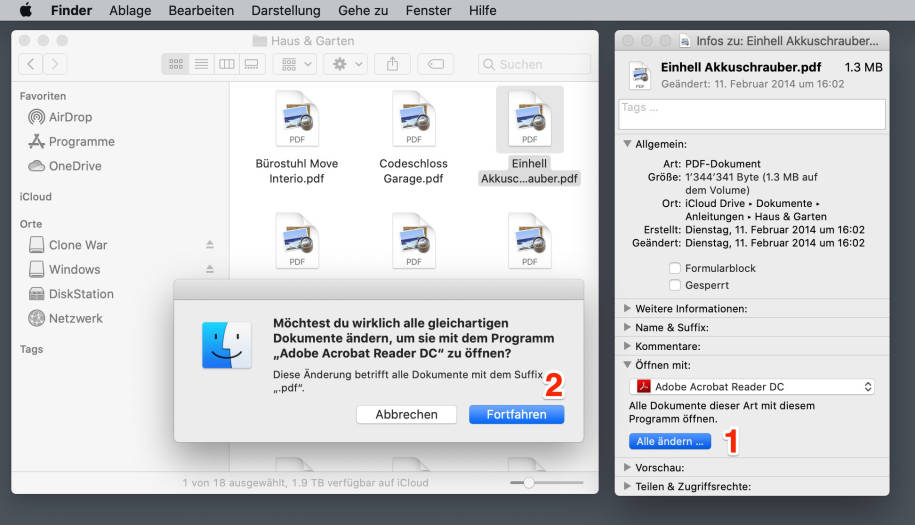
Task: Open the Apple menu
Action: (x=26, y=10)
